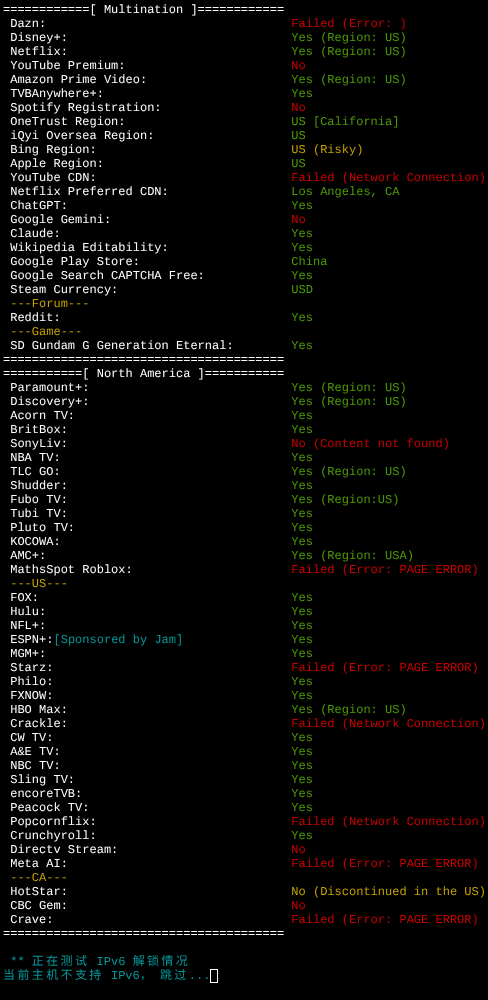Click the Game subsection divider
Screen dimensions: 488x1000
[46, 332]
